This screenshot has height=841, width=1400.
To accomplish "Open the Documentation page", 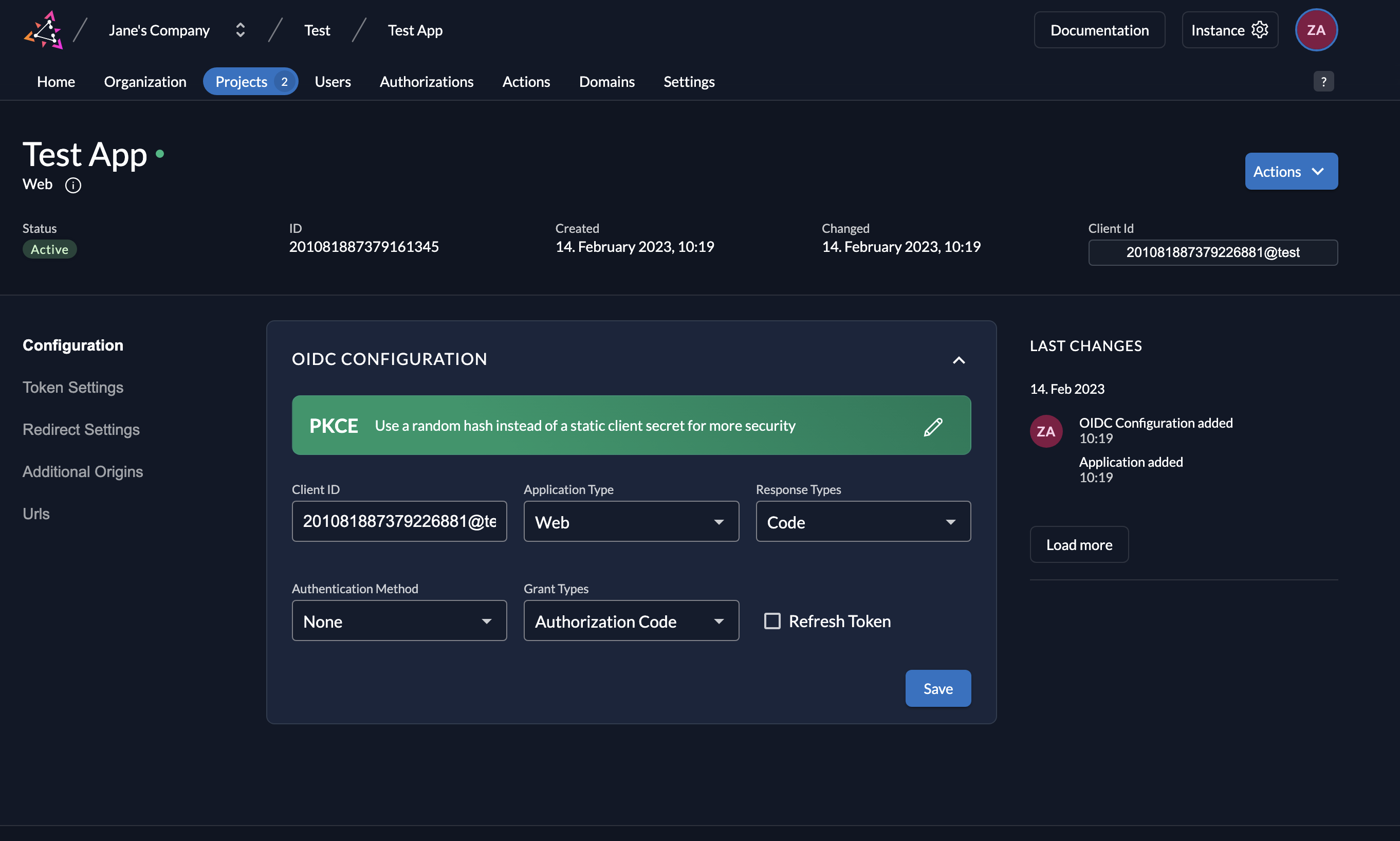I will [x=1099, y=29].
